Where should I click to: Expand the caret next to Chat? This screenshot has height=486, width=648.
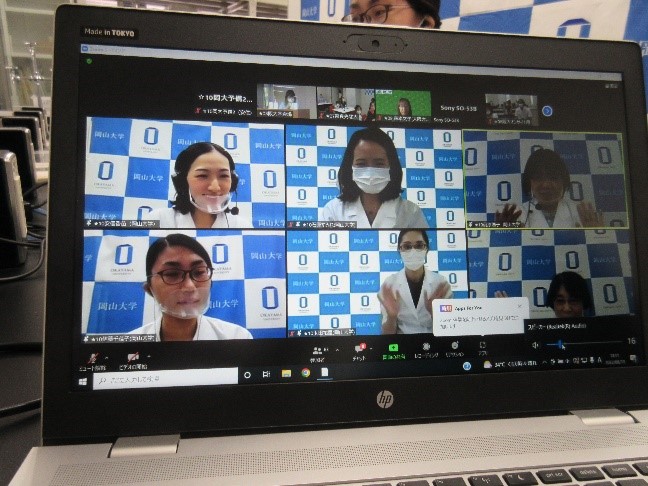coord(371,348)
